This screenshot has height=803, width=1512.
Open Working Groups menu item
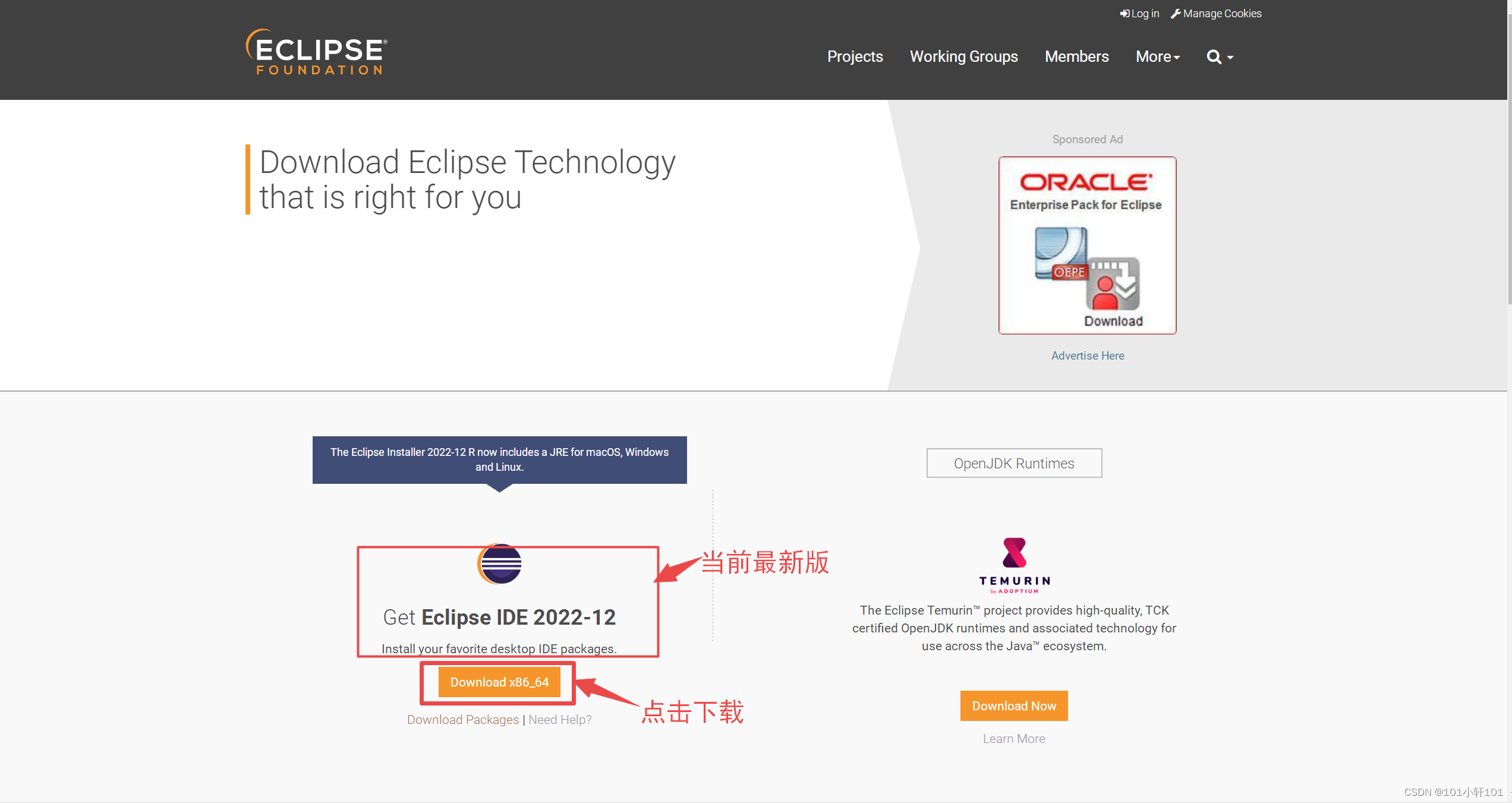click(x=963, y=57)
